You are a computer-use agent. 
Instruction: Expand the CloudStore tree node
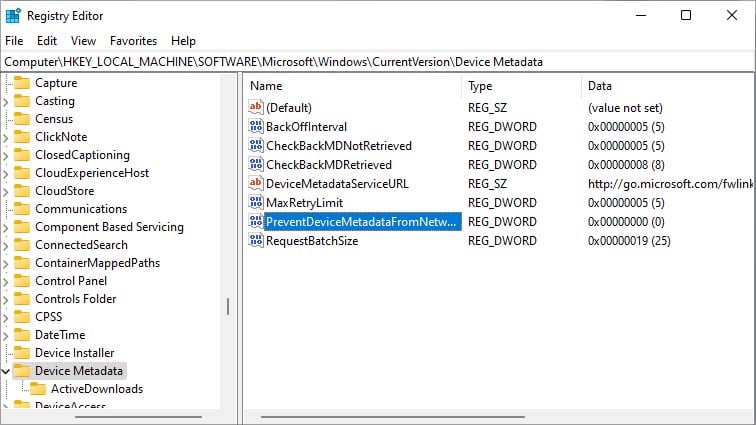[7, 191]
